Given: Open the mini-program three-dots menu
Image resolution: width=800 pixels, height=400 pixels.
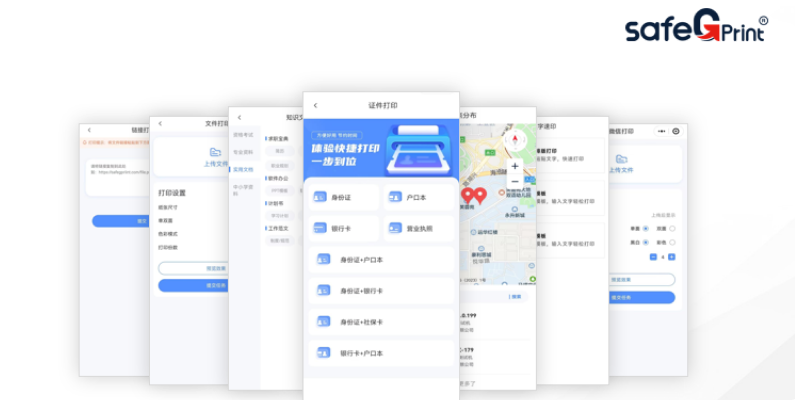Looking at the screenshot, I should click(x=662, y=131).
